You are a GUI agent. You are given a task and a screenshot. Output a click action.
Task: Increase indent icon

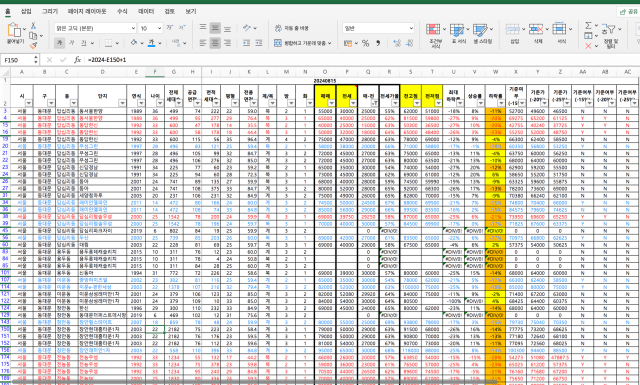click(259, 42)
